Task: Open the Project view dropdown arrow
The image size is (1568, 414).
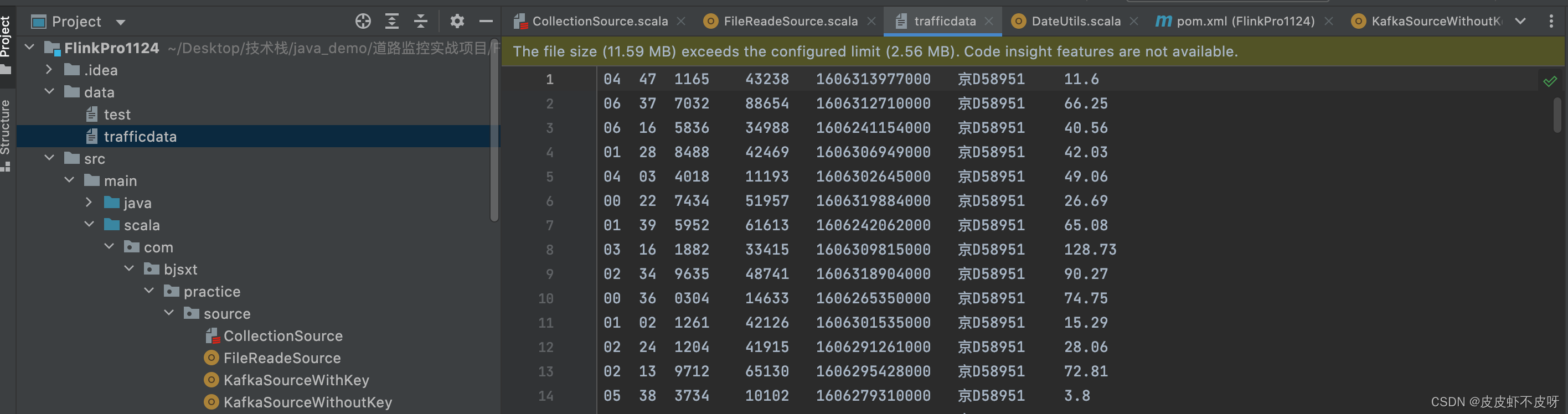Action: click(121, 23)
